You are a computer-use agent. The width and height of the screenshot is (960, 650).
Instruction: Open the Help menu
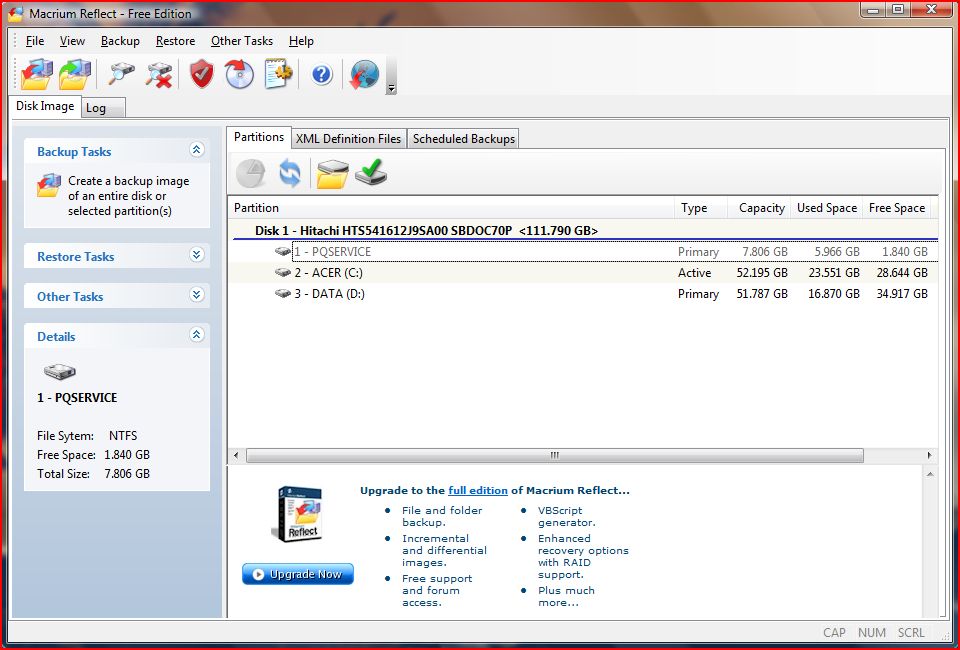tap(301, 41)
